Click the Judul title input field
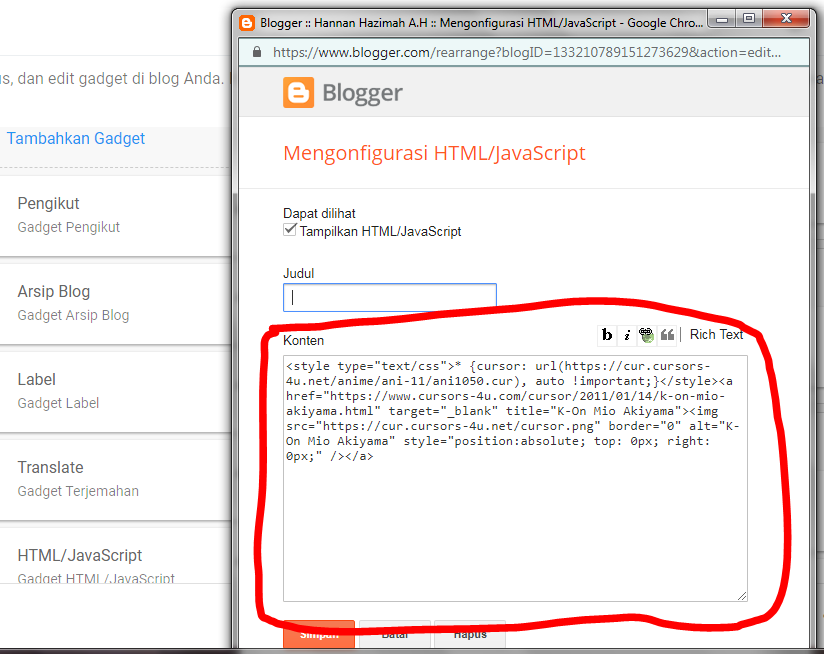Viewport: 824px width, 654px height. click(x=390, y=297)
